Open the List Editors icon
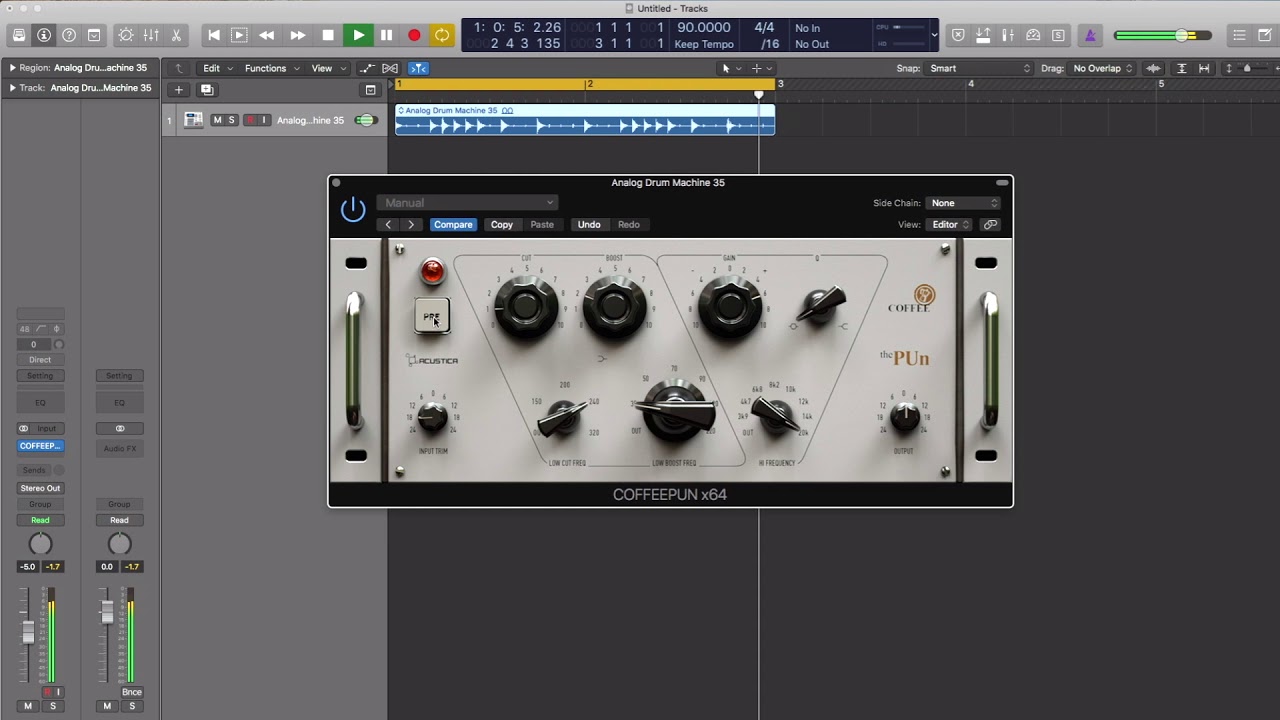The height and width of the screenshot is (720, 1280). pyautogui.click(x=1239, y=35)
